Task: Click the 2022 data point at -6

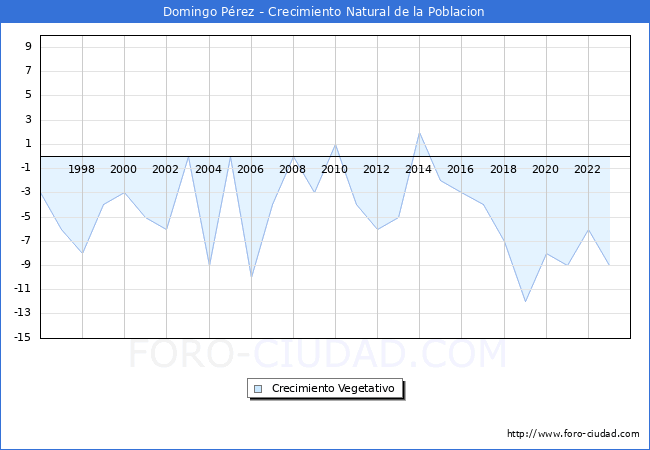Action: [588, 229]
